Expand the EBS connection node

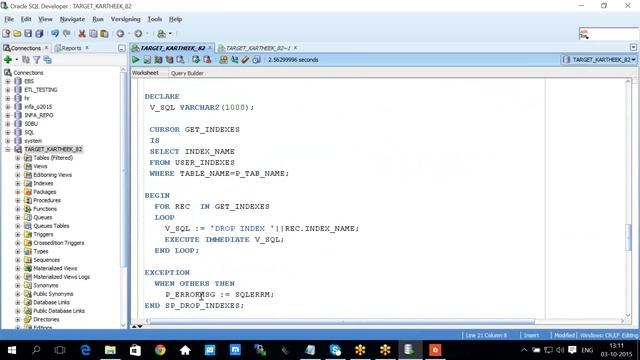coord(8,81)
